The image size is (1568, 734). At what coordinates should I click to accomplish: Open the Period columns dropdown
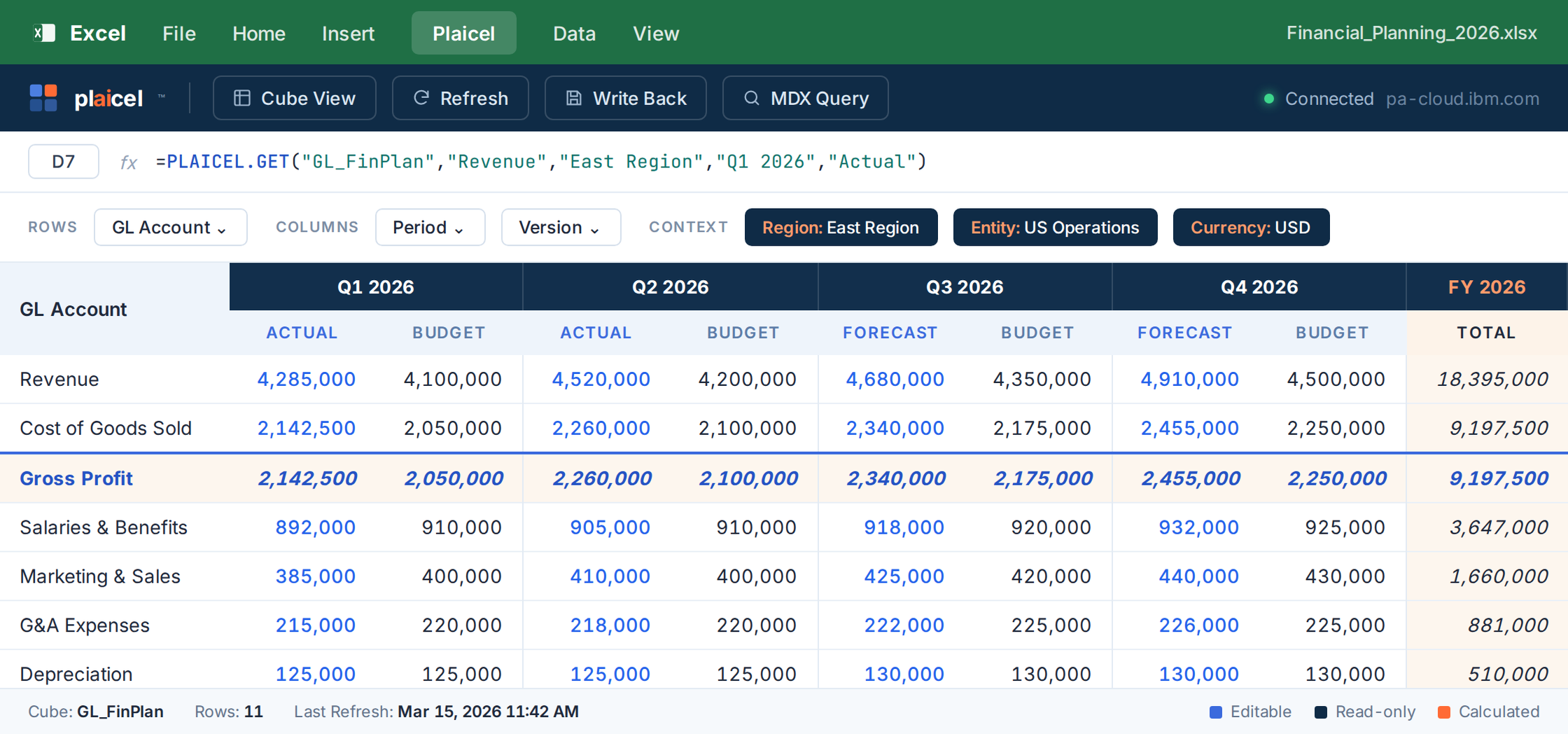point(430,227)
